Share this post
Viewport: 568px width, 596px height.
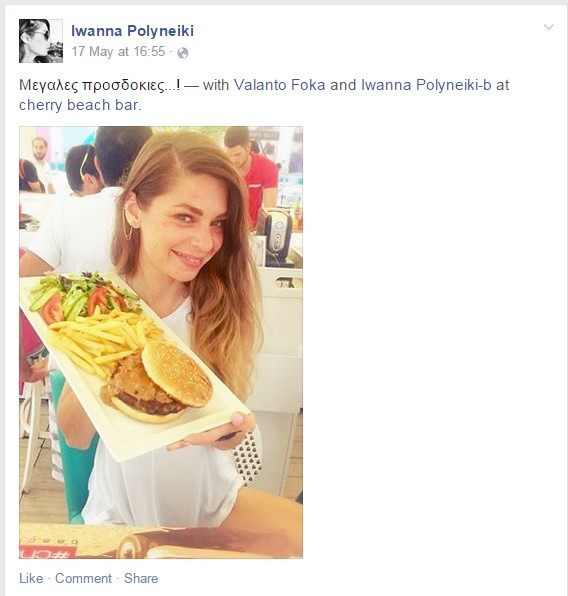[x=141, y=578]
